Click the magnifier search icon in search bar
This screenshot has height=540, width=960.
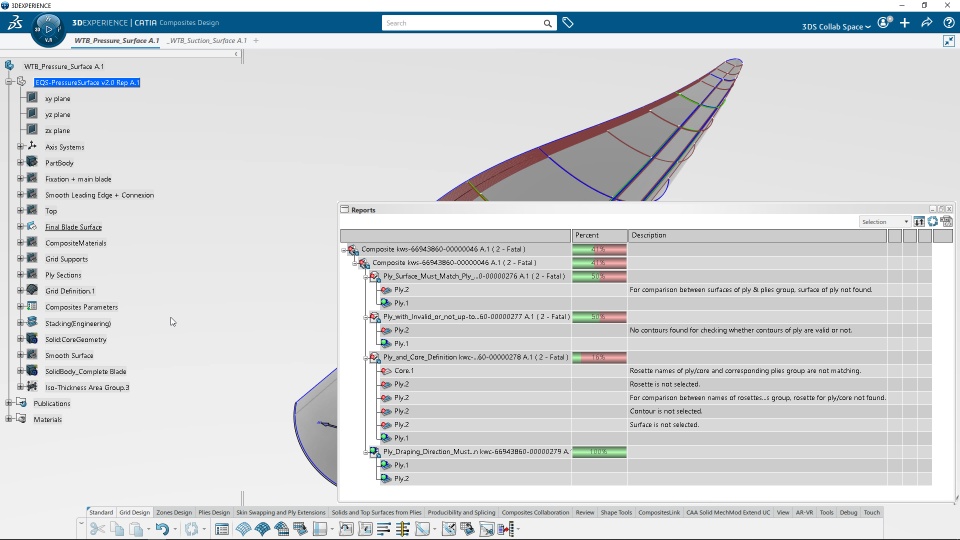point(547,23)
